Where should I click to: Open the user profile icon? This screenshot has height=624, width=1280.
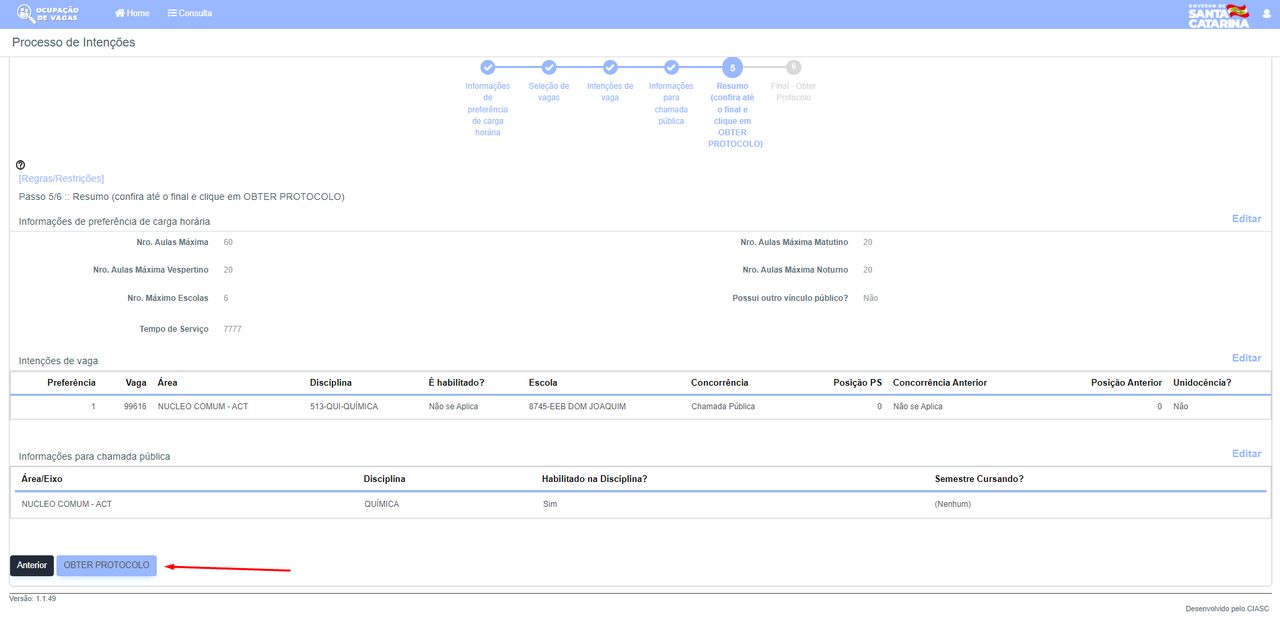tap(1267, 14)
